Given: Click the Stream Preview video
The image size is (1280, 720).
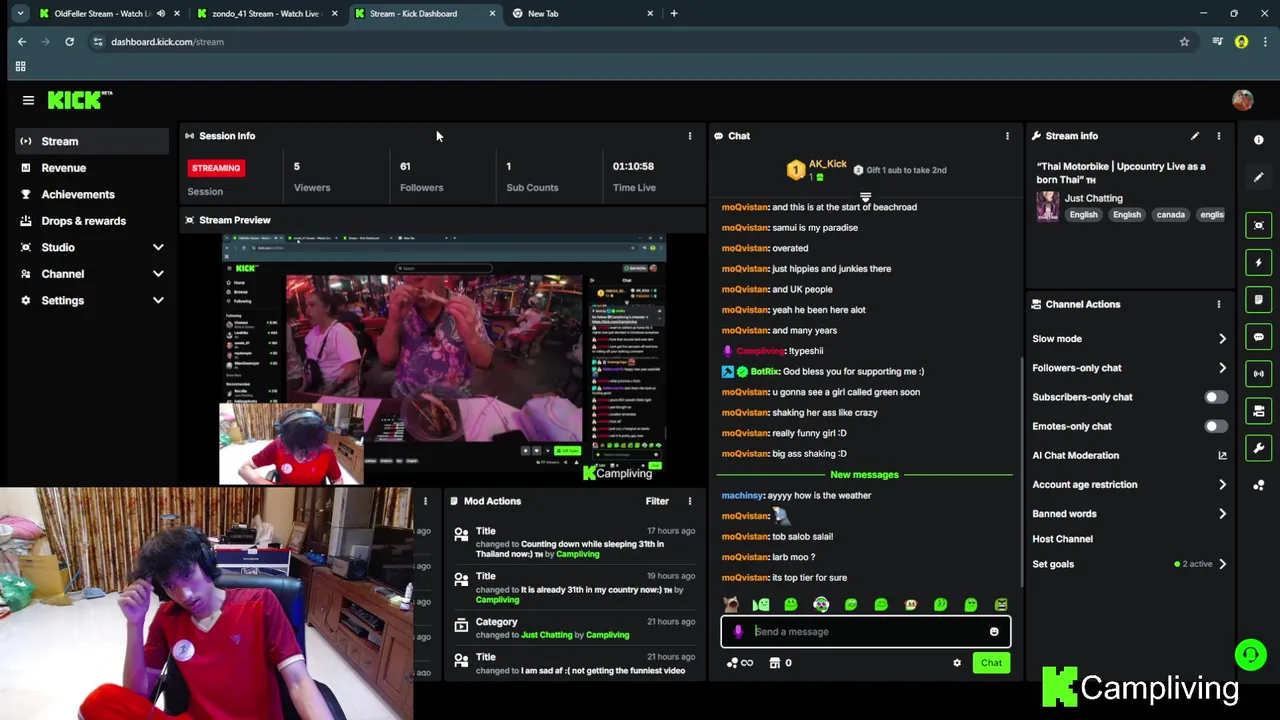Looking at the screenshot, I should pyautogui.click(x=442, y=360).
